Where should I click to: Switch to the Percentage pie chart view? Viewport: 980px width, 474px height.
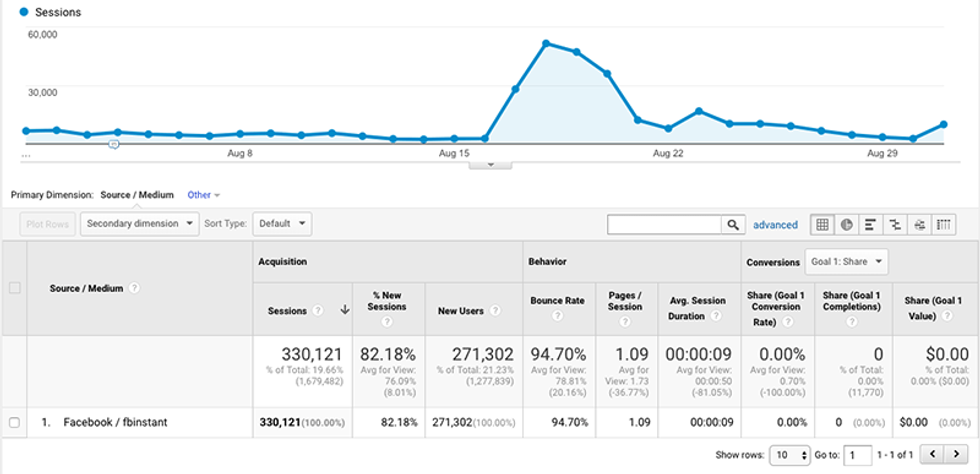[846, 225]
